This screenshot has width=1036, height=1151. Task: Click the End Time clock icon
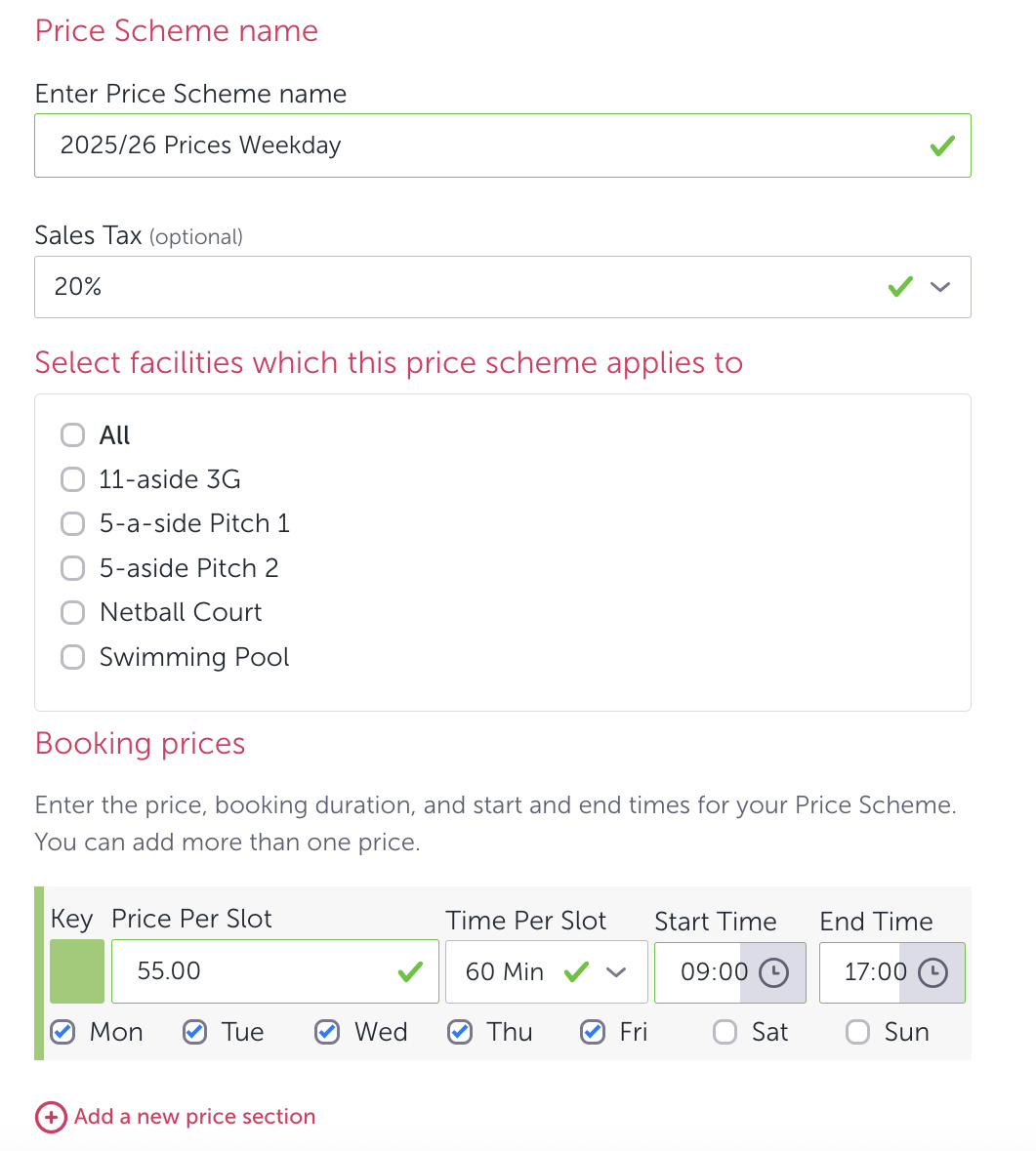click(x=932, y=972)
